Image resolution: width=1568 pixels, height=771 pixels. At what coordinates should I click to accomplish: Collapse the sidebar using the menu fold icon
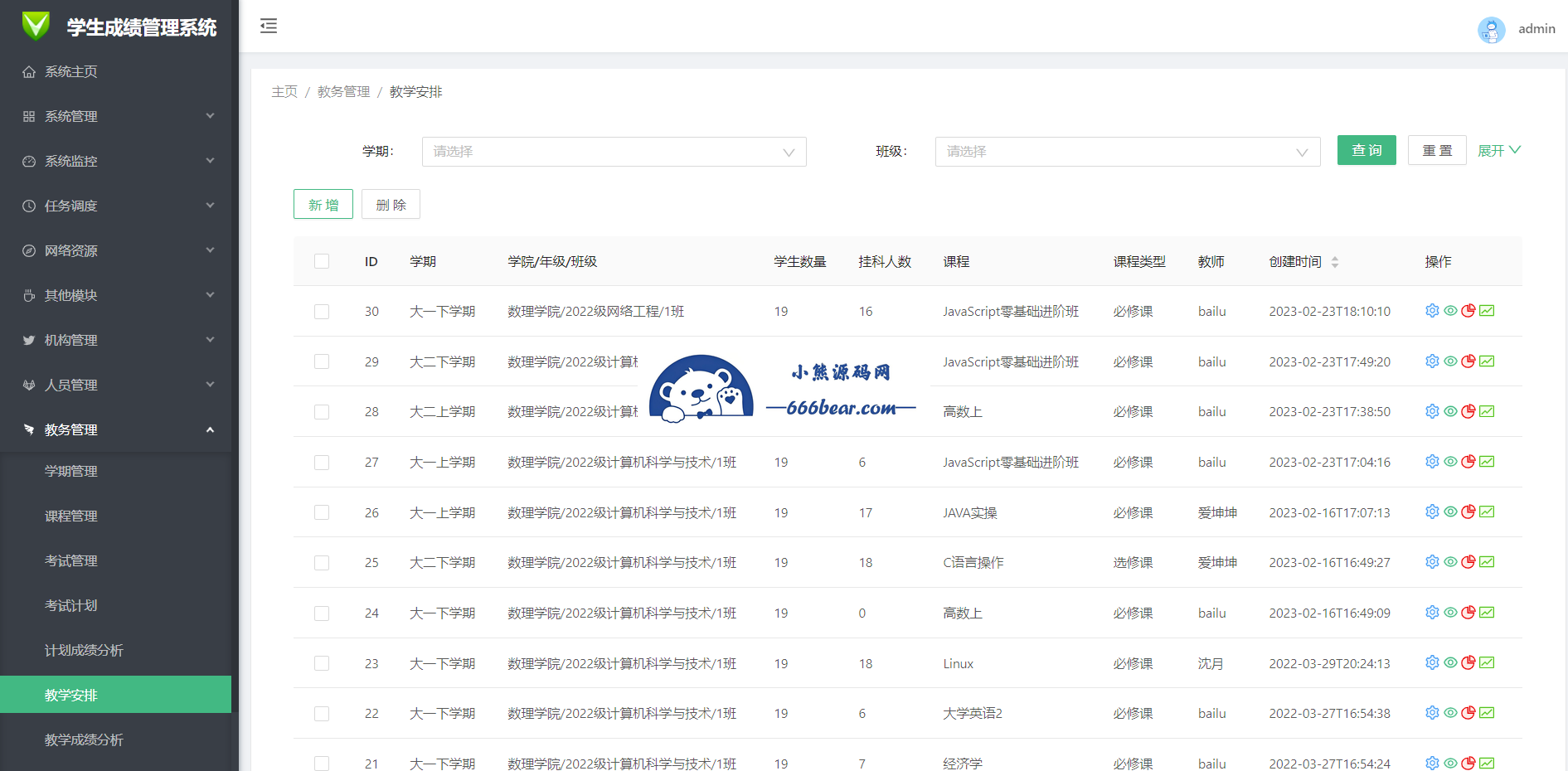pos(269,27)
